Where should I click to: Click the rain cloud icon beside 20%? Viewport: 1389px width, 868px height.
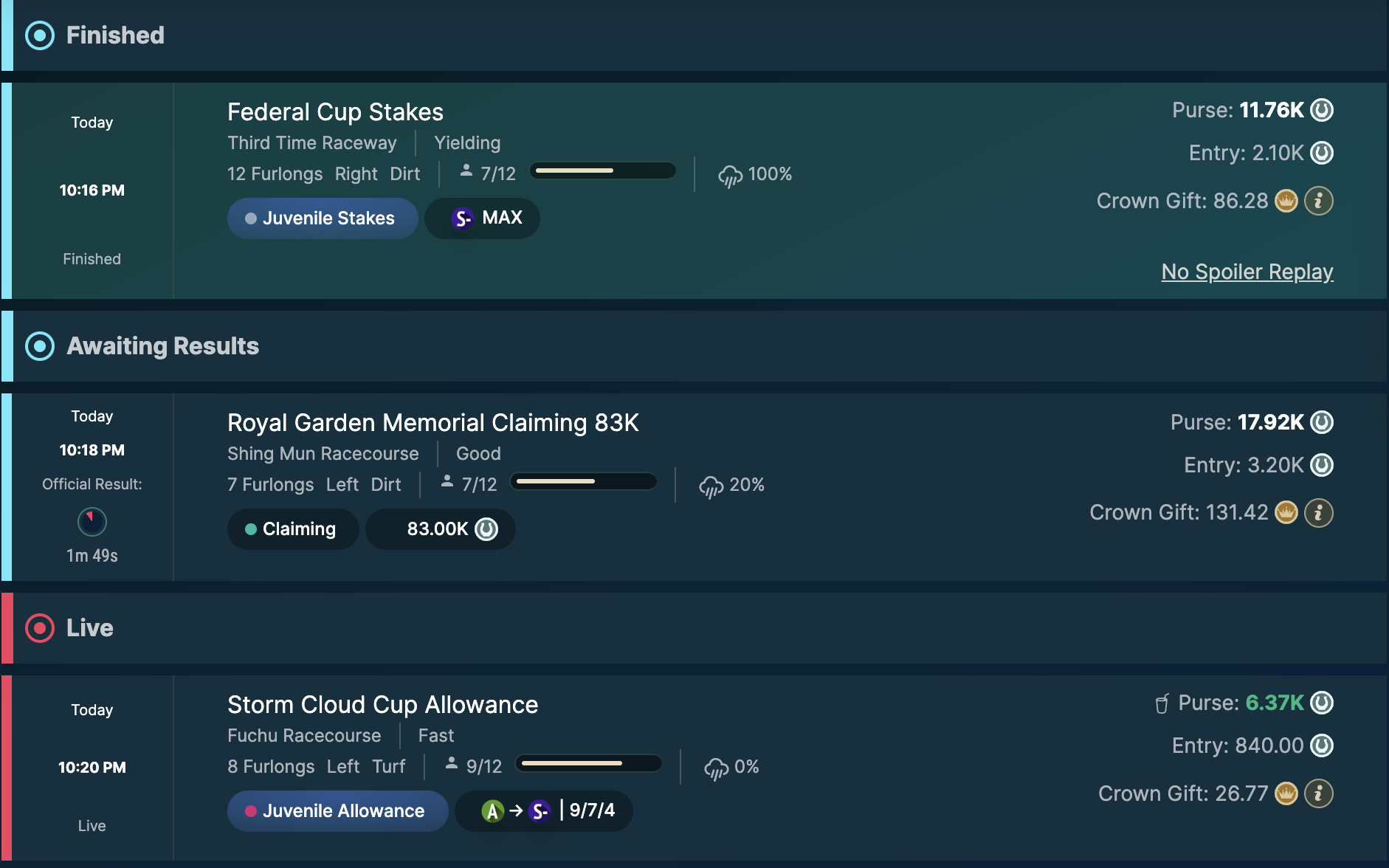[711, 486]
